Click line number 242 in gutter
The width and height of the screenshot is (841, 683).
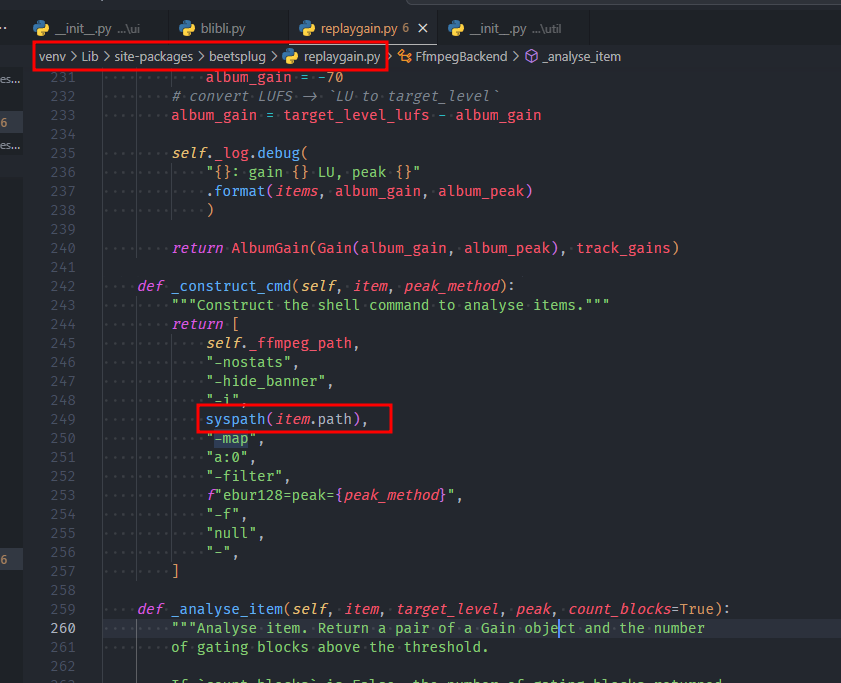click(63, 286)
